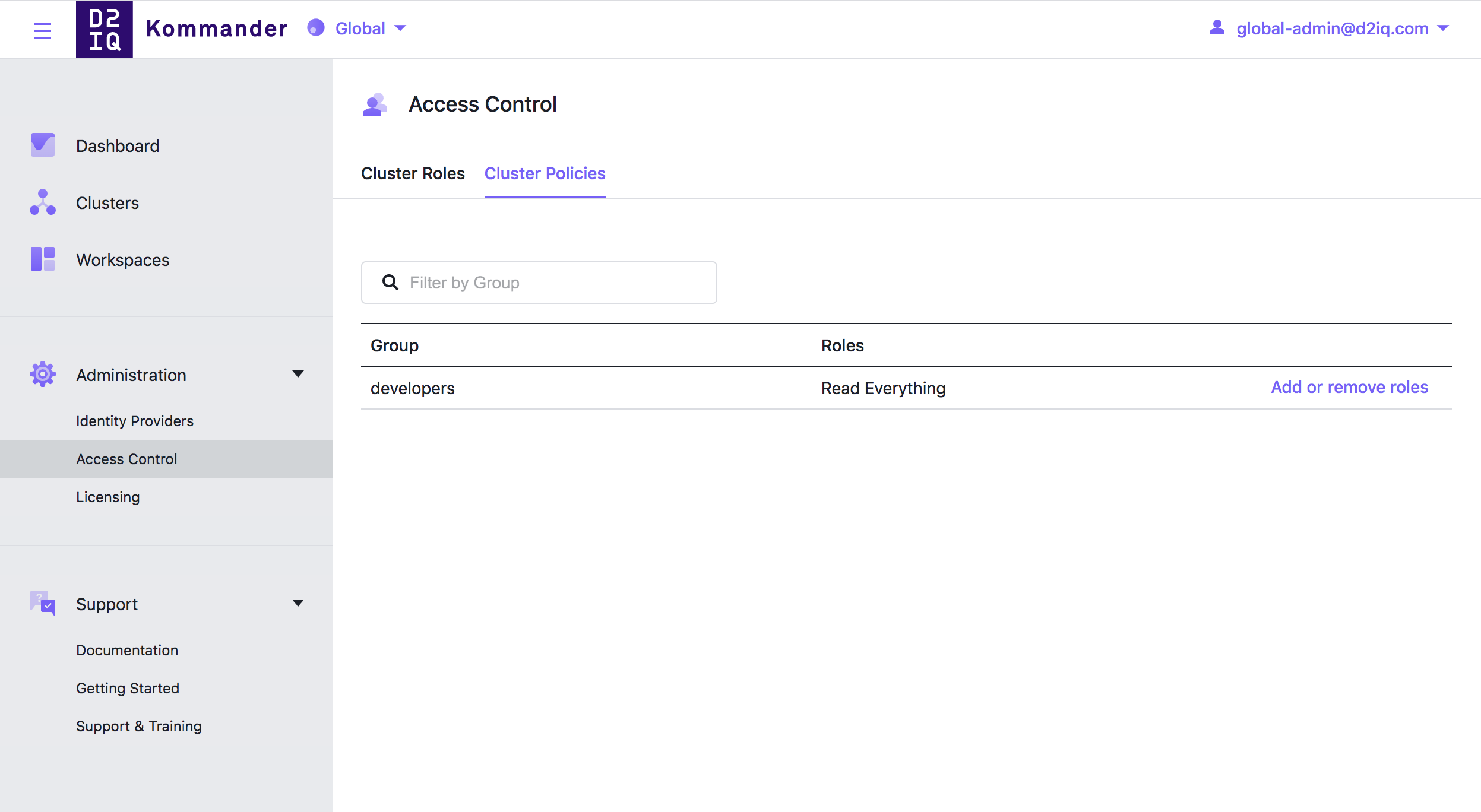Open the Documentation link

(x=127, y=650)
